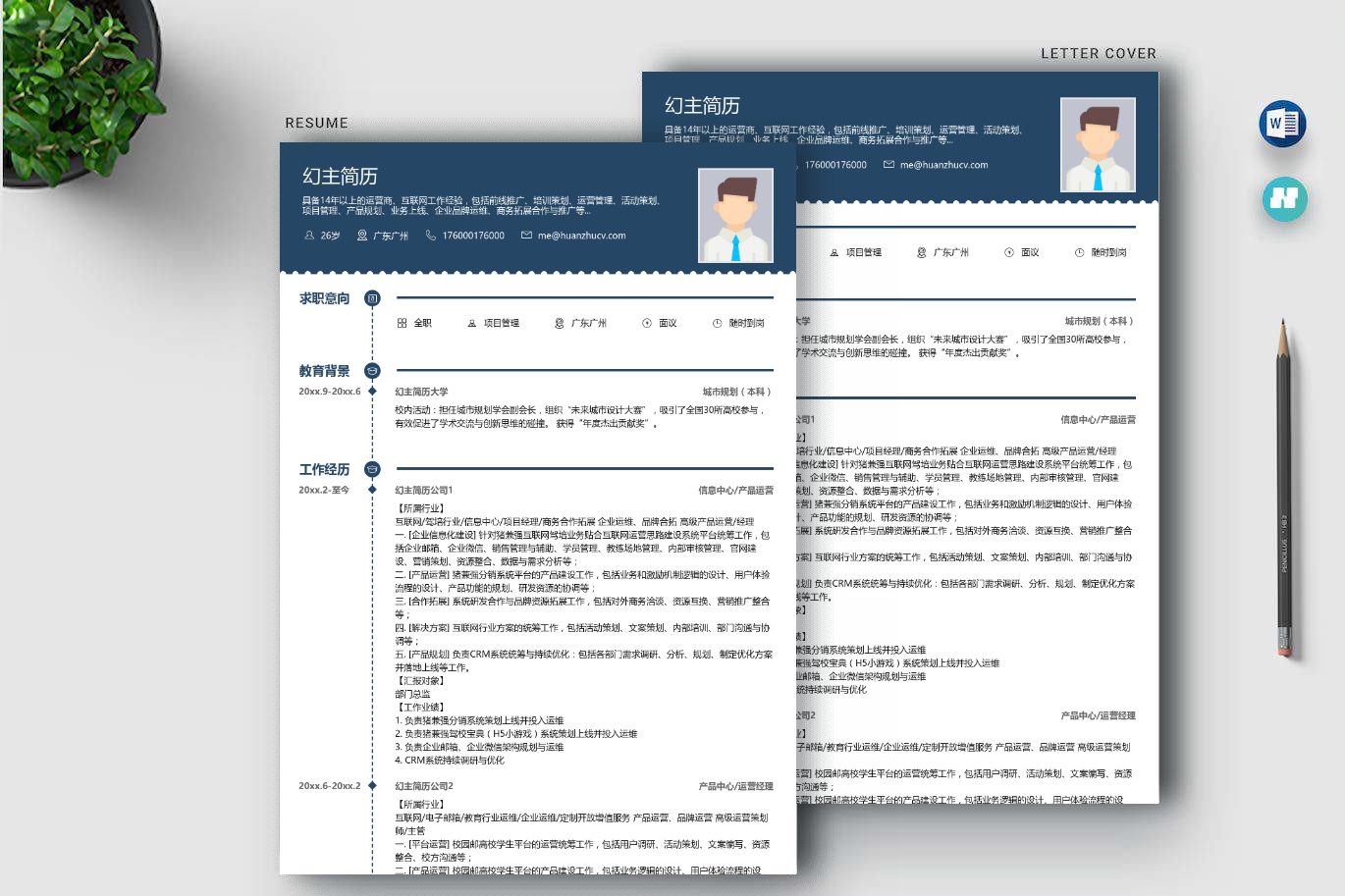The image size is (1345, 896).
Task: Click the round icon next to 工作经历
Action: [x=372, y=469]
